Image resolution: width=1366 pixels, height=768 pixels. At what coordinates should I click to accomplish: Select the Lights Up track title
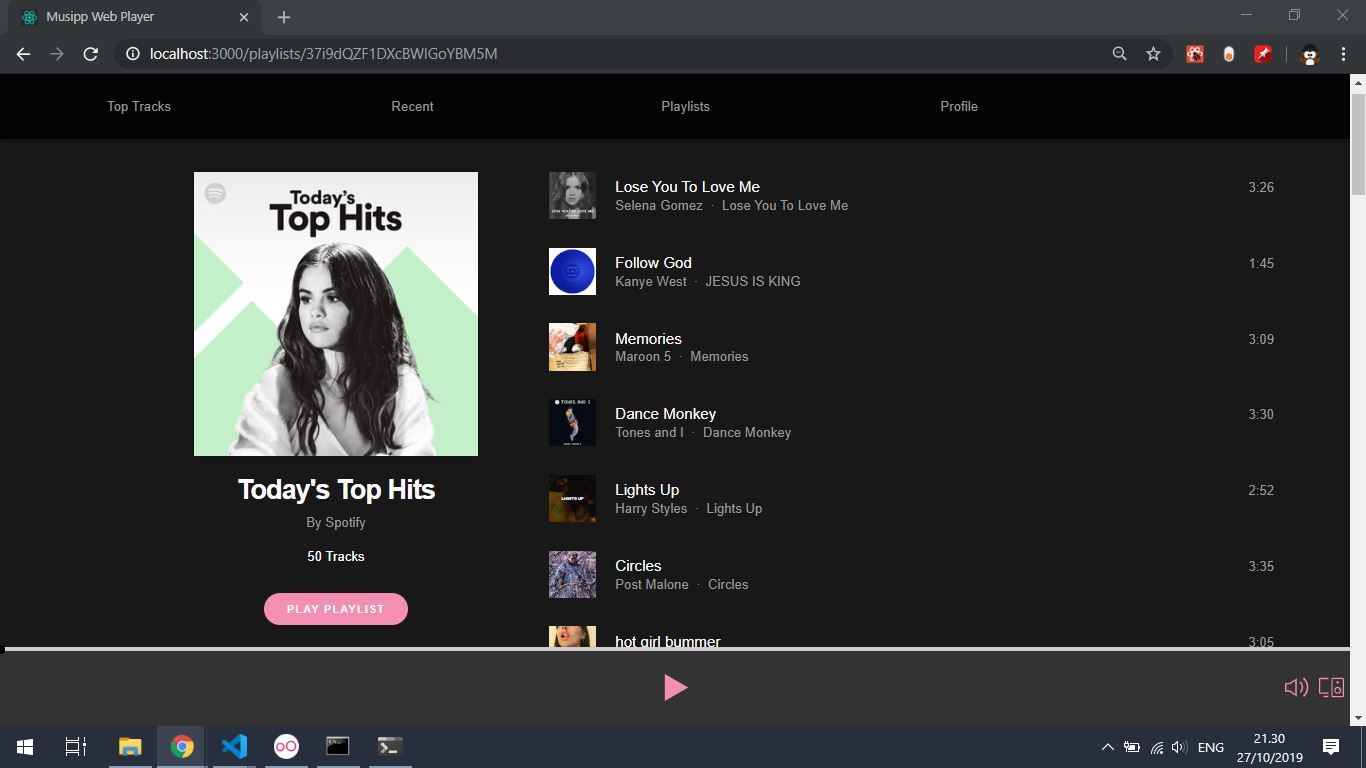647,490
